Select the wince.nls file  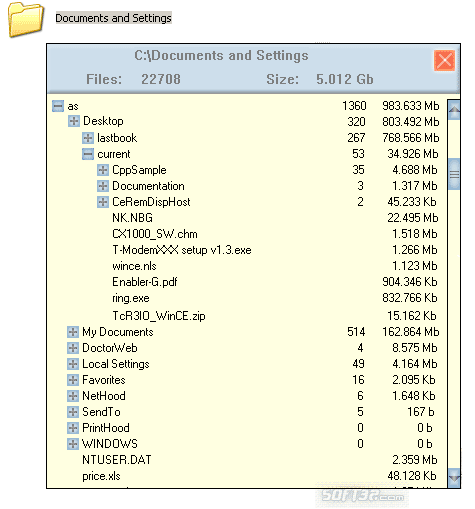coord(134,266)
